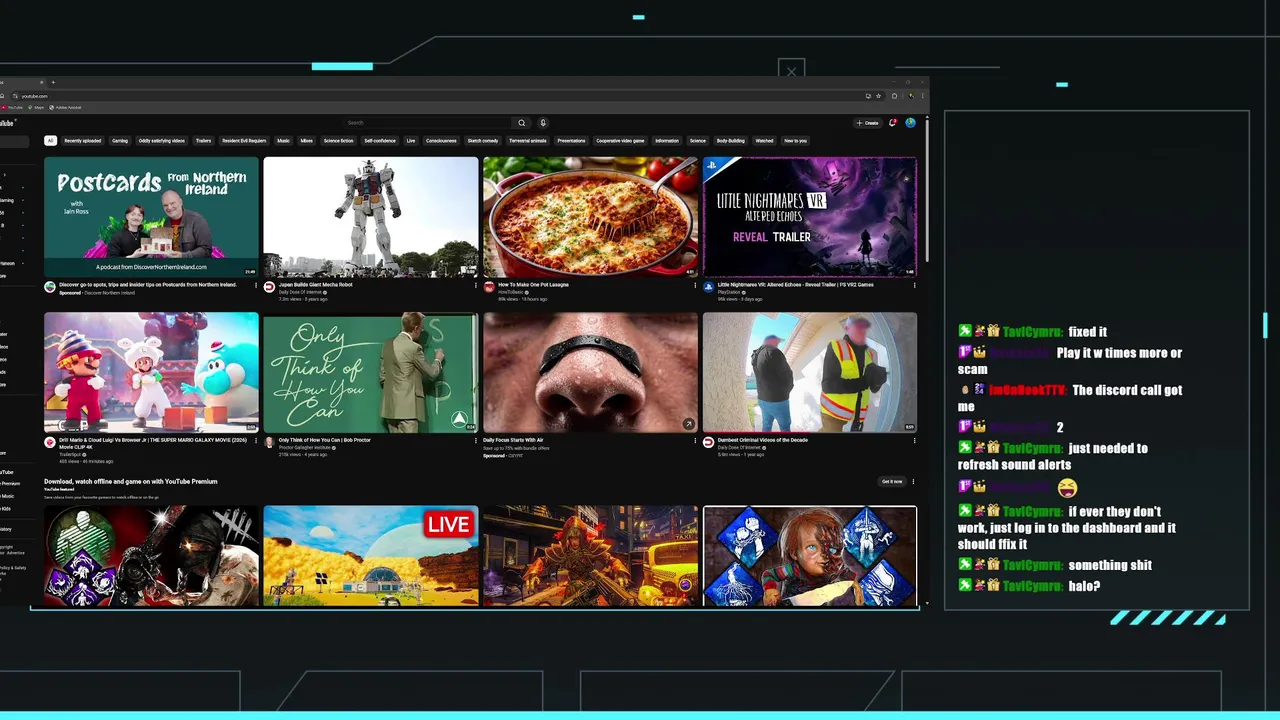Click the YouTube search magnifier icon
Screen dimensions: 1280x720
(521, 123)
